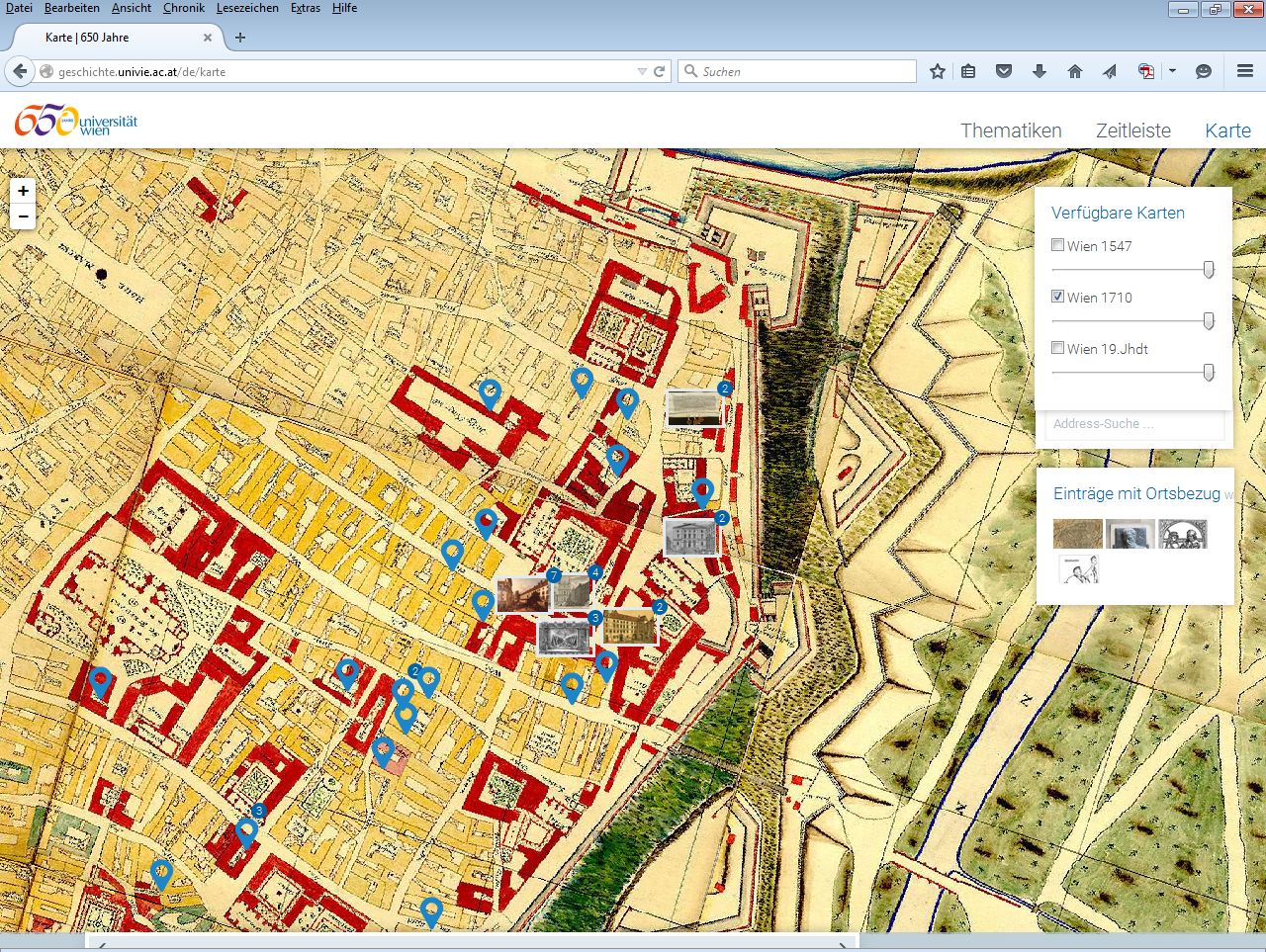Enable the Wien 19.Jhdt map layer
The image size is (1266, 952).
1058,348
